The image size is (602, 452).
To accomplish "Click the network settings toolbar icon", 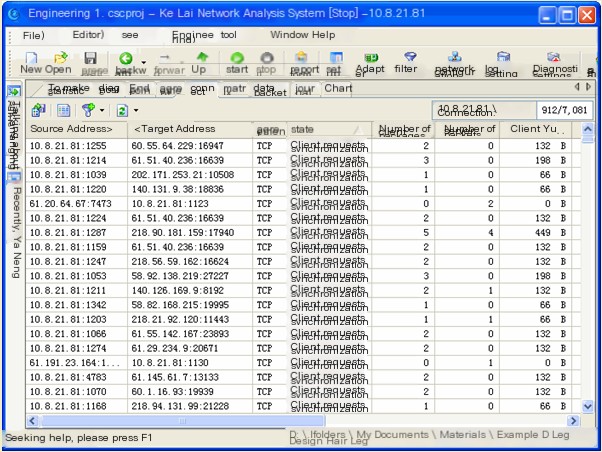I will pos(455,57).
